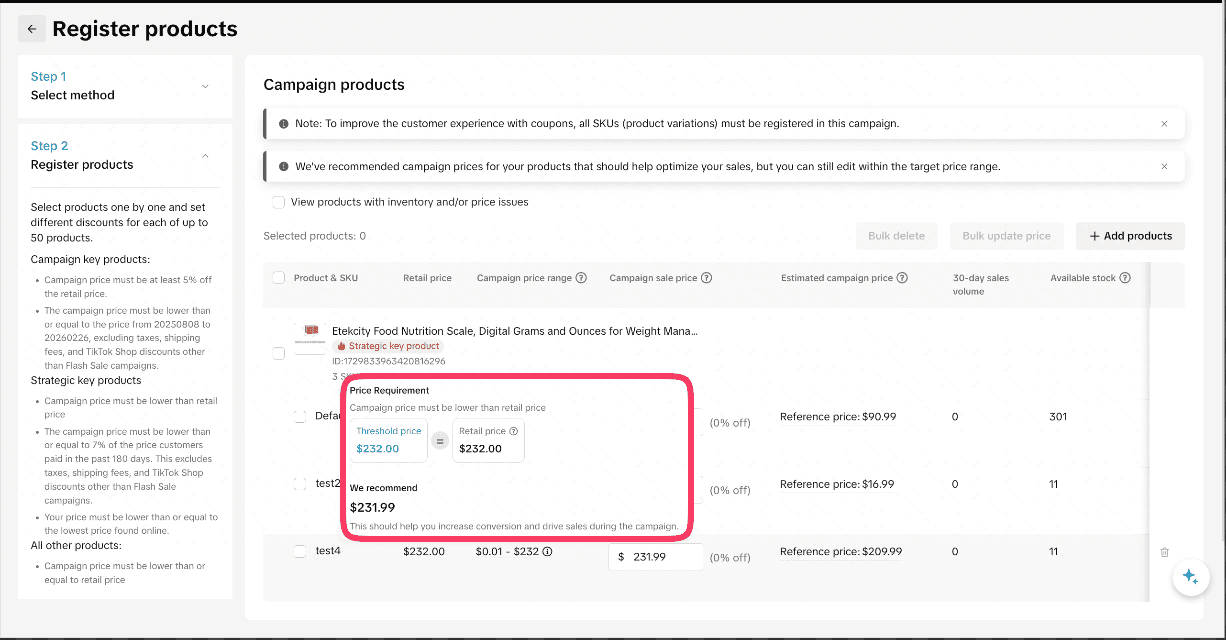The image size is (1226, 640).
Task: Select the Etekcity Food Nutrition Scale product checkbox
Action: click(278, 353)
